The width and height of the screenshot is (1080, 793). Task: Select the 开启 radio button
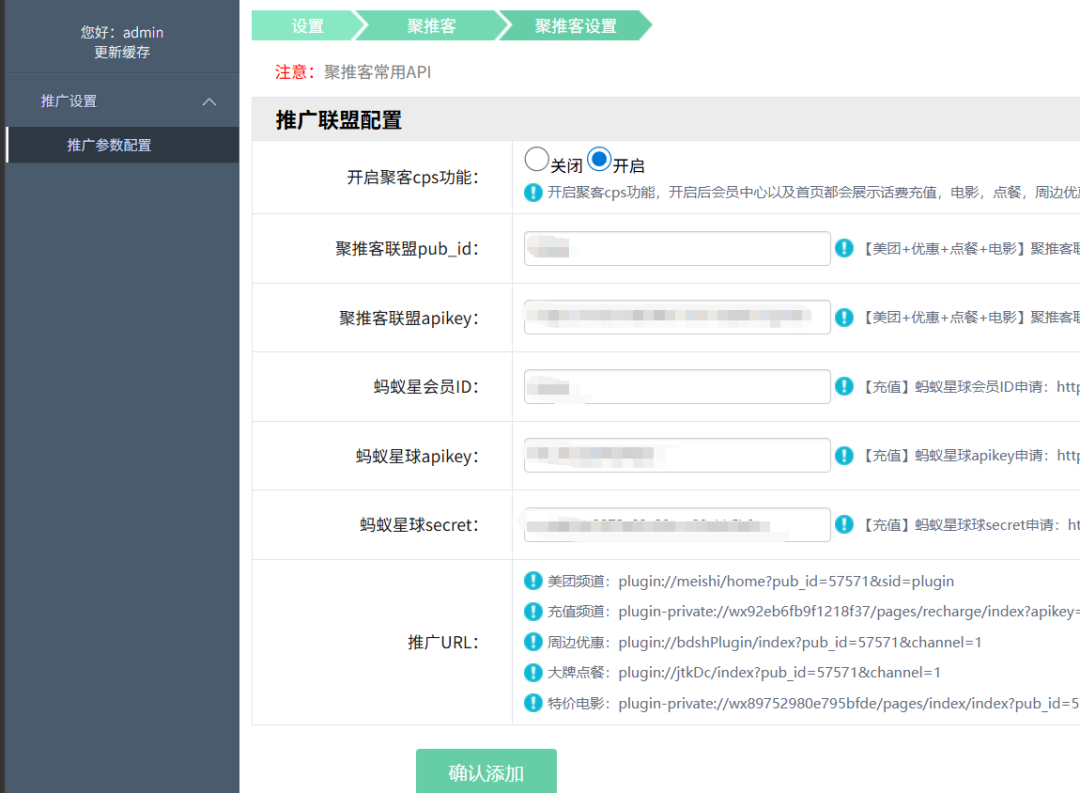599,158
